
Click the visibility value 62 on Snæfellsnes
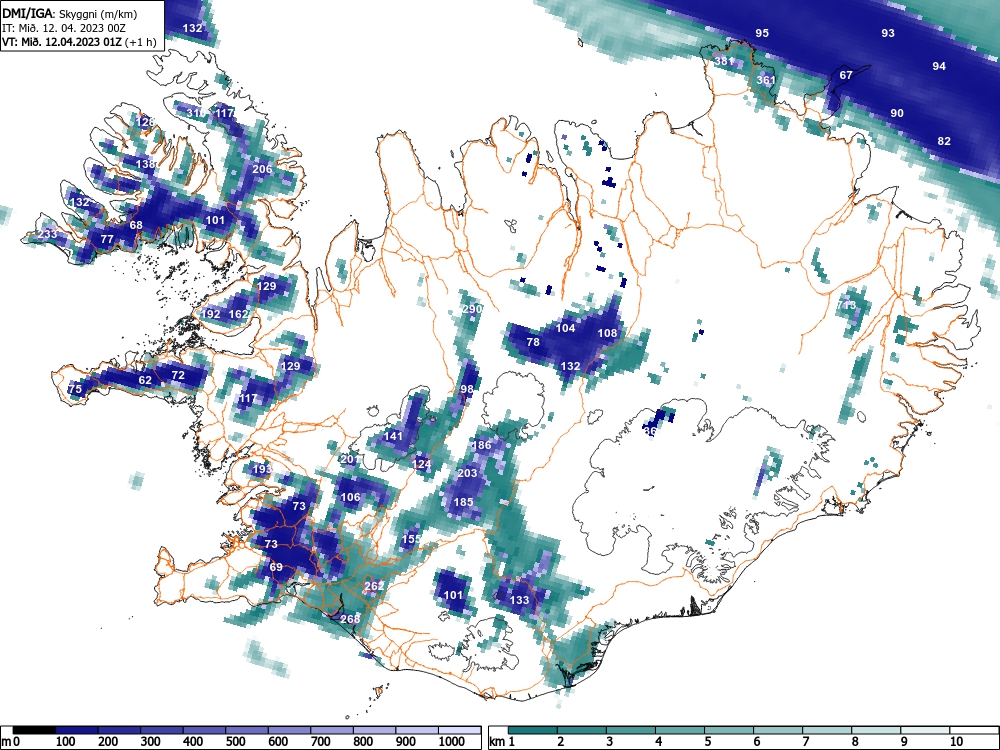145,381
